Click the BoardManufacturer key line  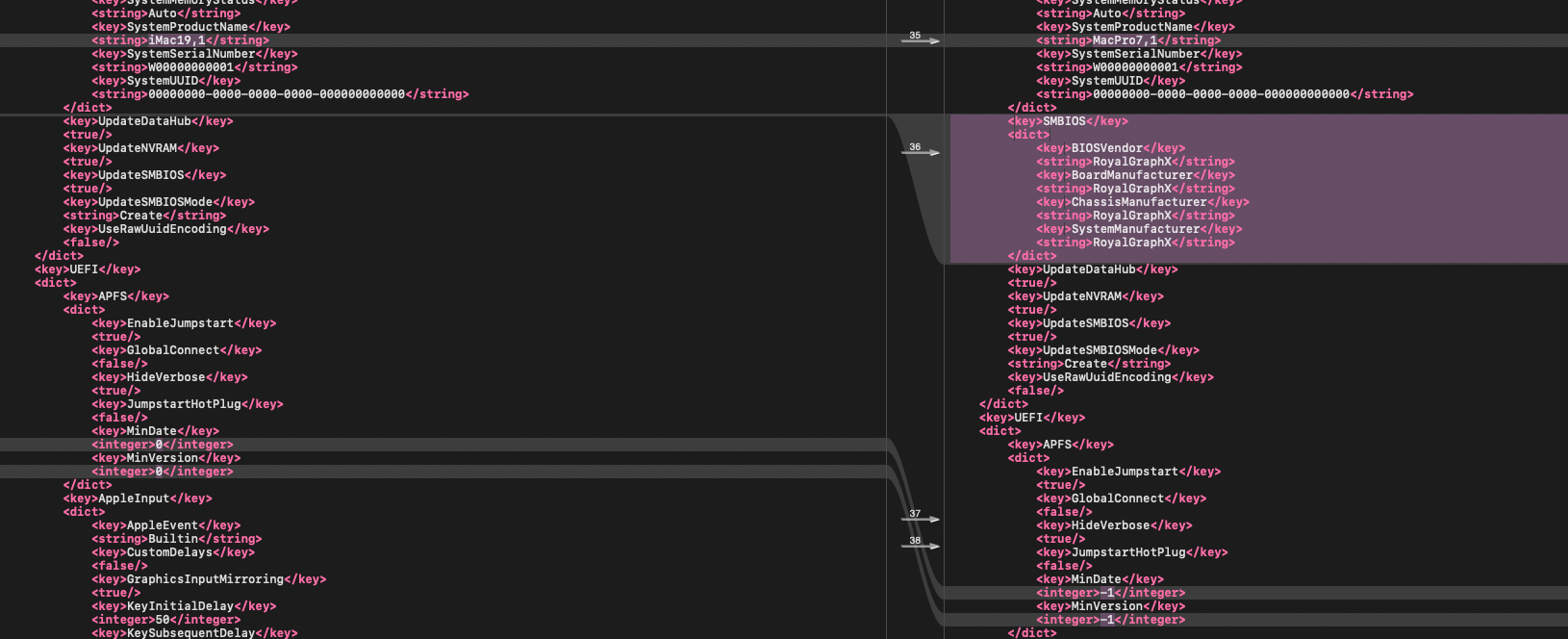tap(1136, 175)
